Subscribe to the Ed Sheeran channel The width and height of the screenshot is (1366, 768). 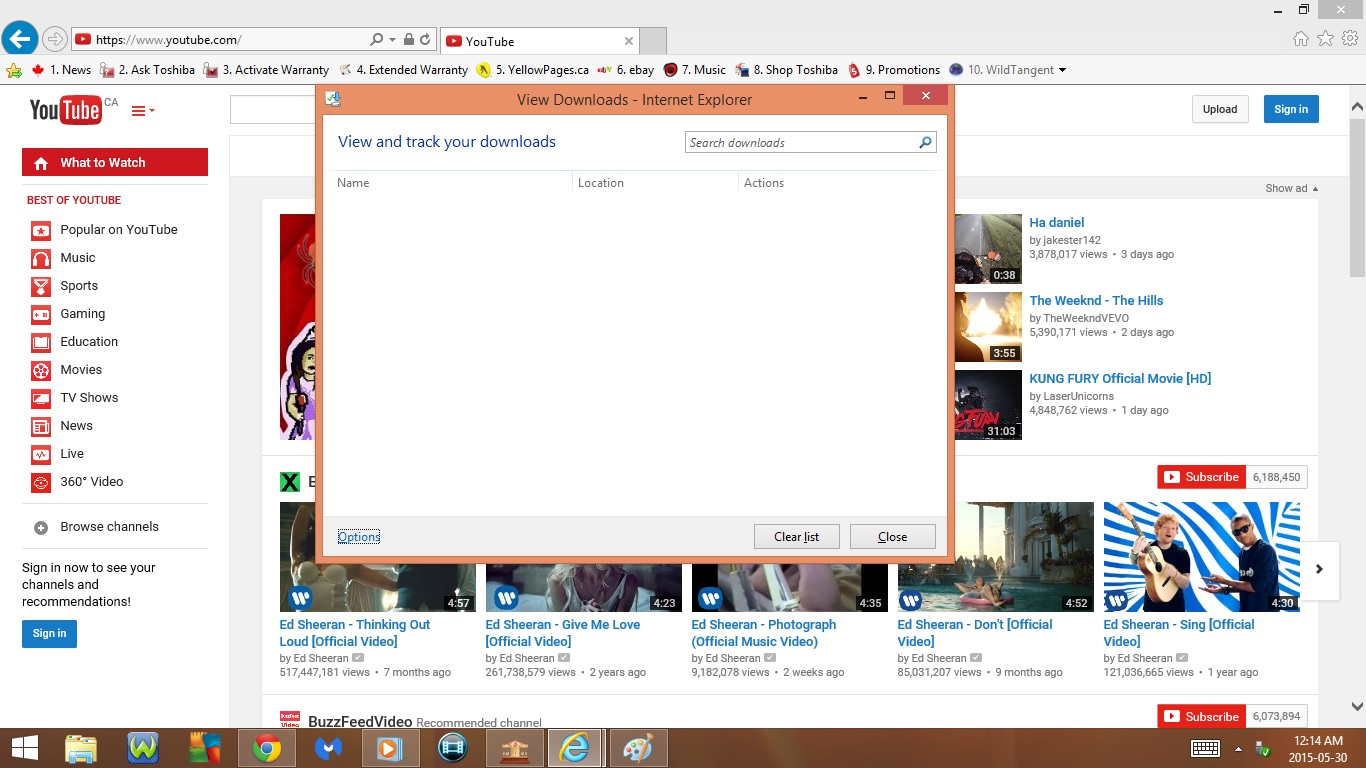click(1200, 477)
